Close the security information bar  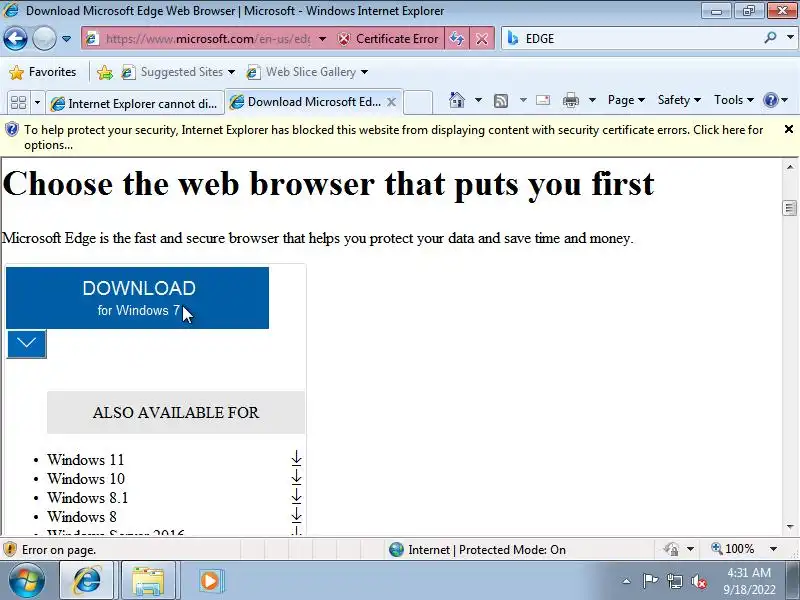click(x=788, y=130)
